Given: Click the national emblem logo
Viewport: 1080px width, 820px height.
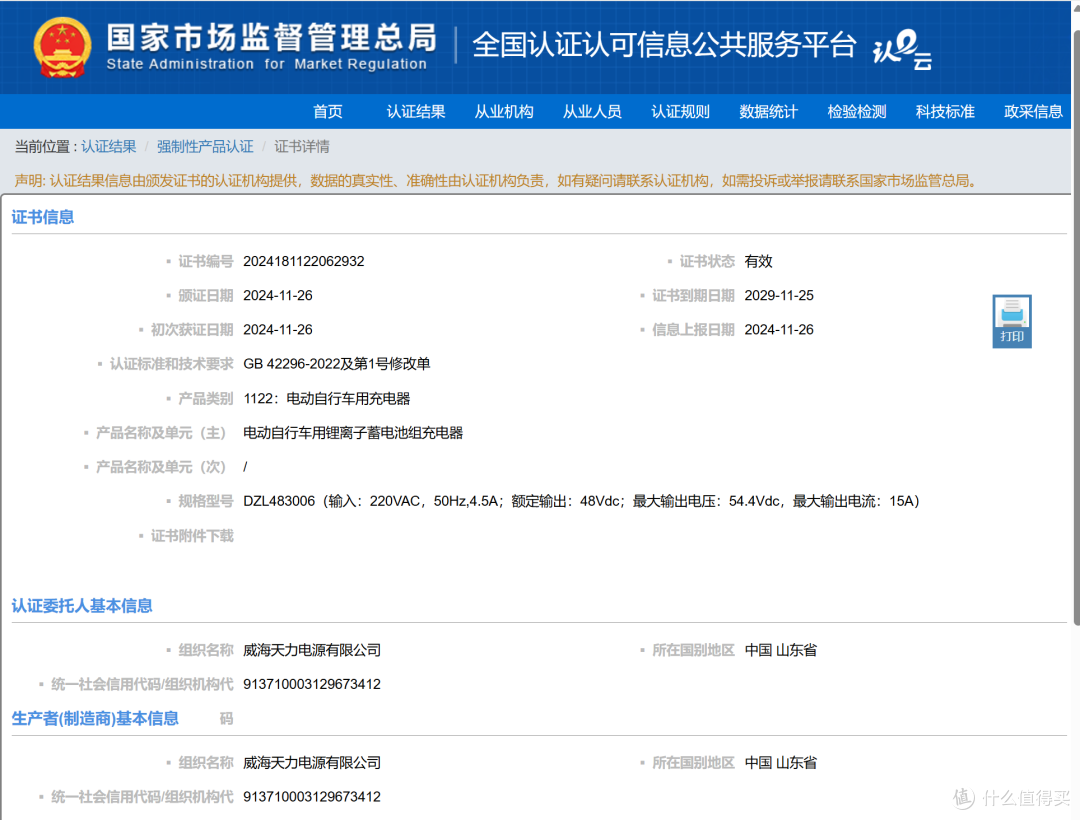Looking at the screenshot, I should [63, 47].
